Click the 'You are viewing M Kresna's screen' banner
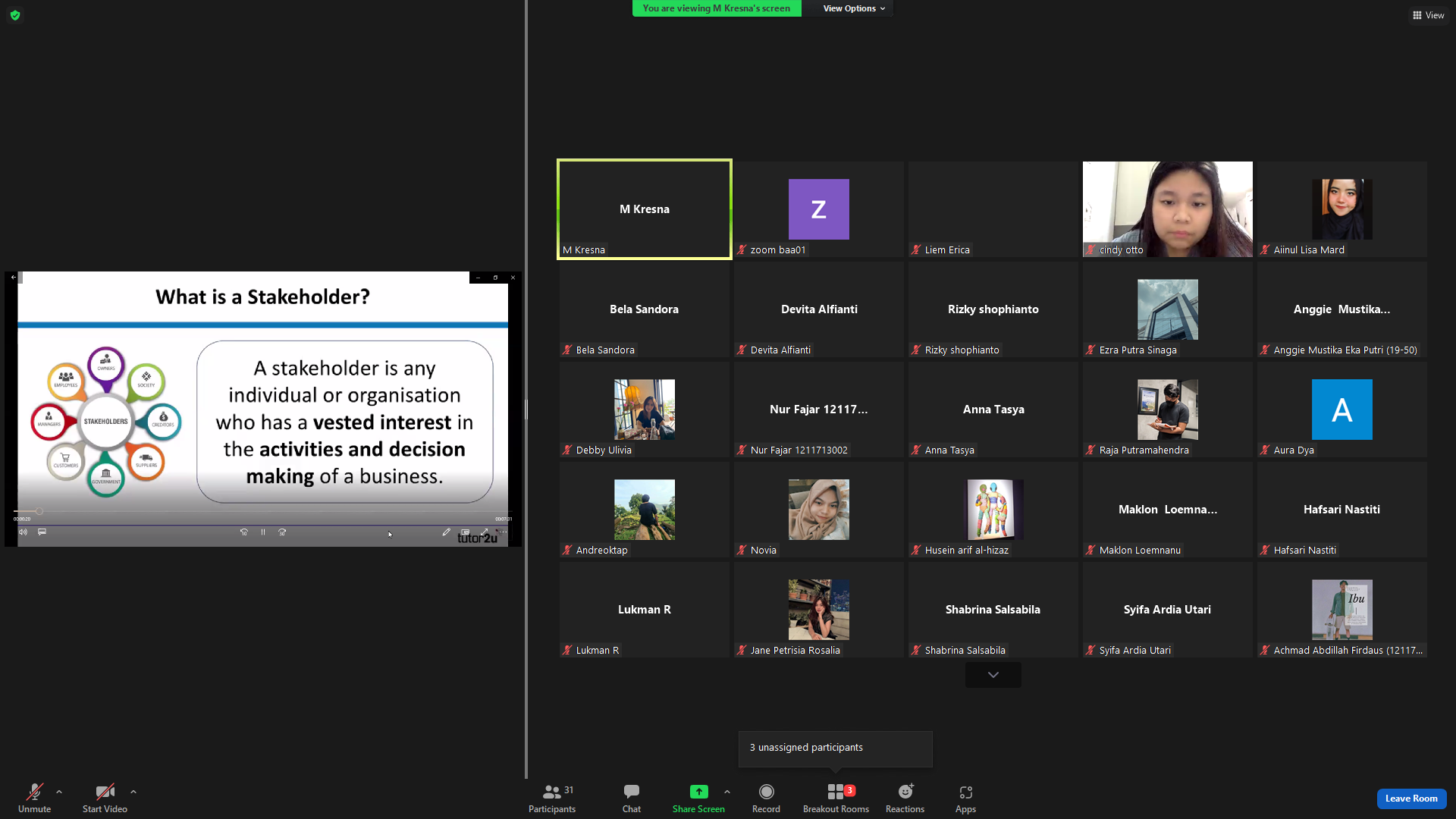 point(717,8)
